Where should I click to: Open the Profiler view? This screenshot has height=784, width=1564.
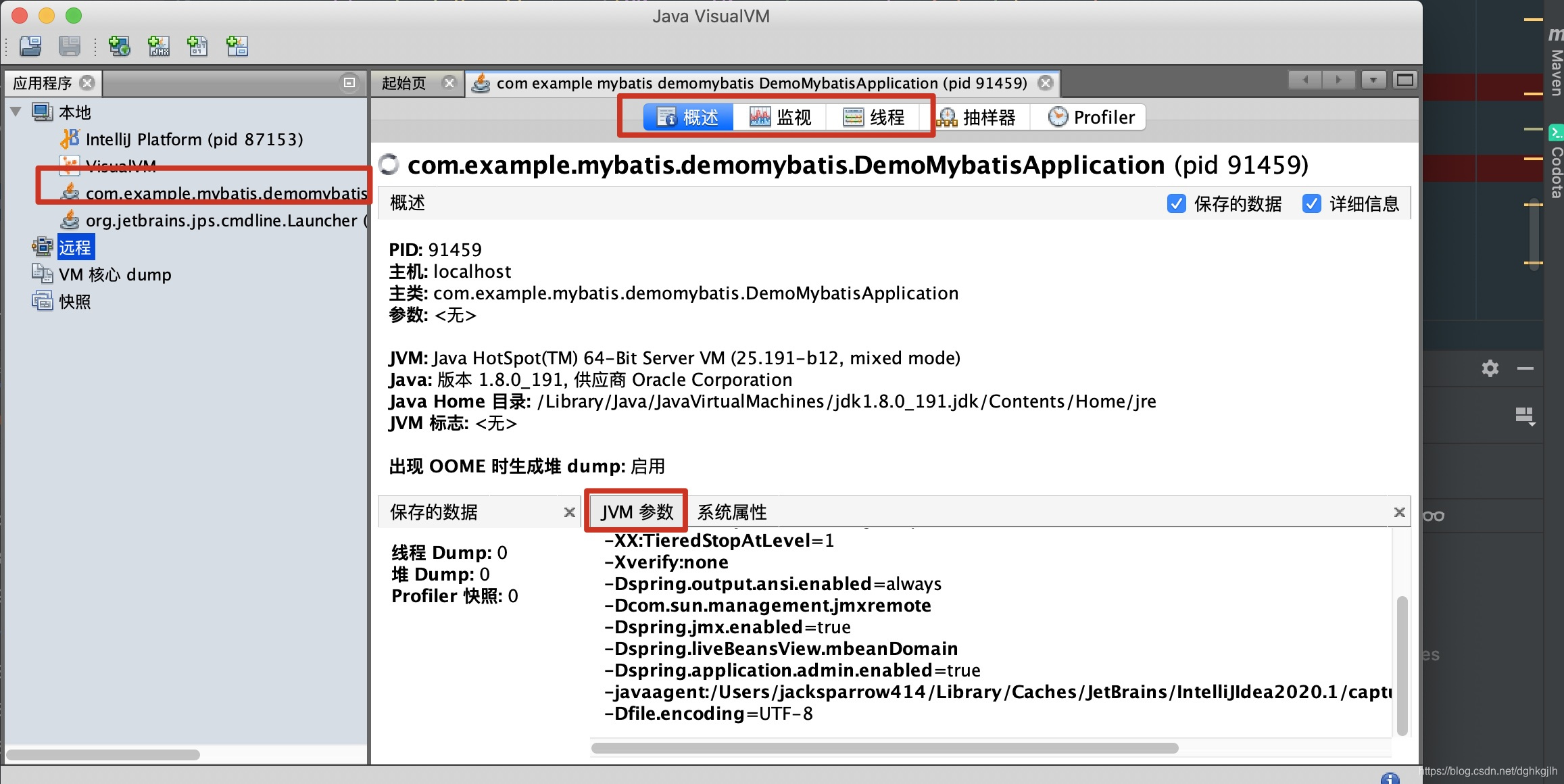pos(1091,117)
